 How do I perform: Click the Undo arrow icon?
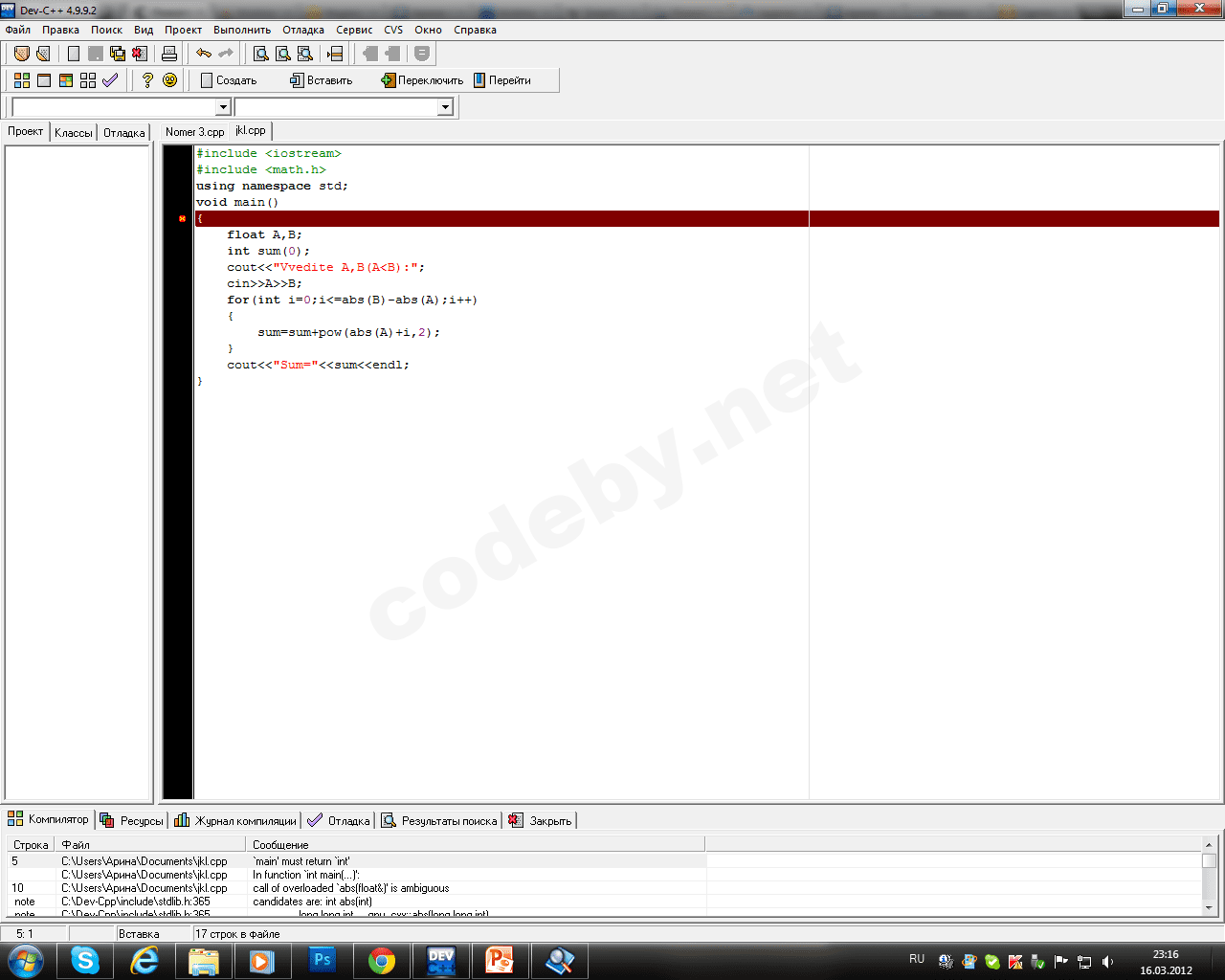(x=203, y=54)
